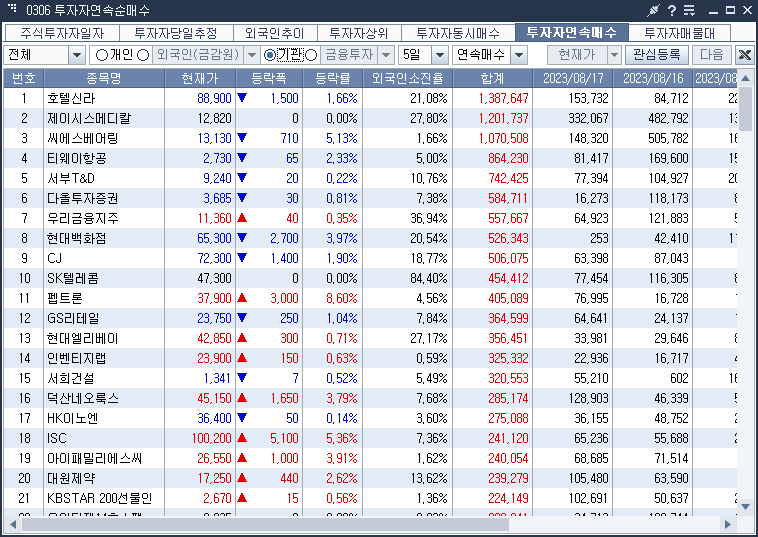Screen dimensions: 758x537
Task: Open the 연속매수 dropdown
Action: pos(519,55)
